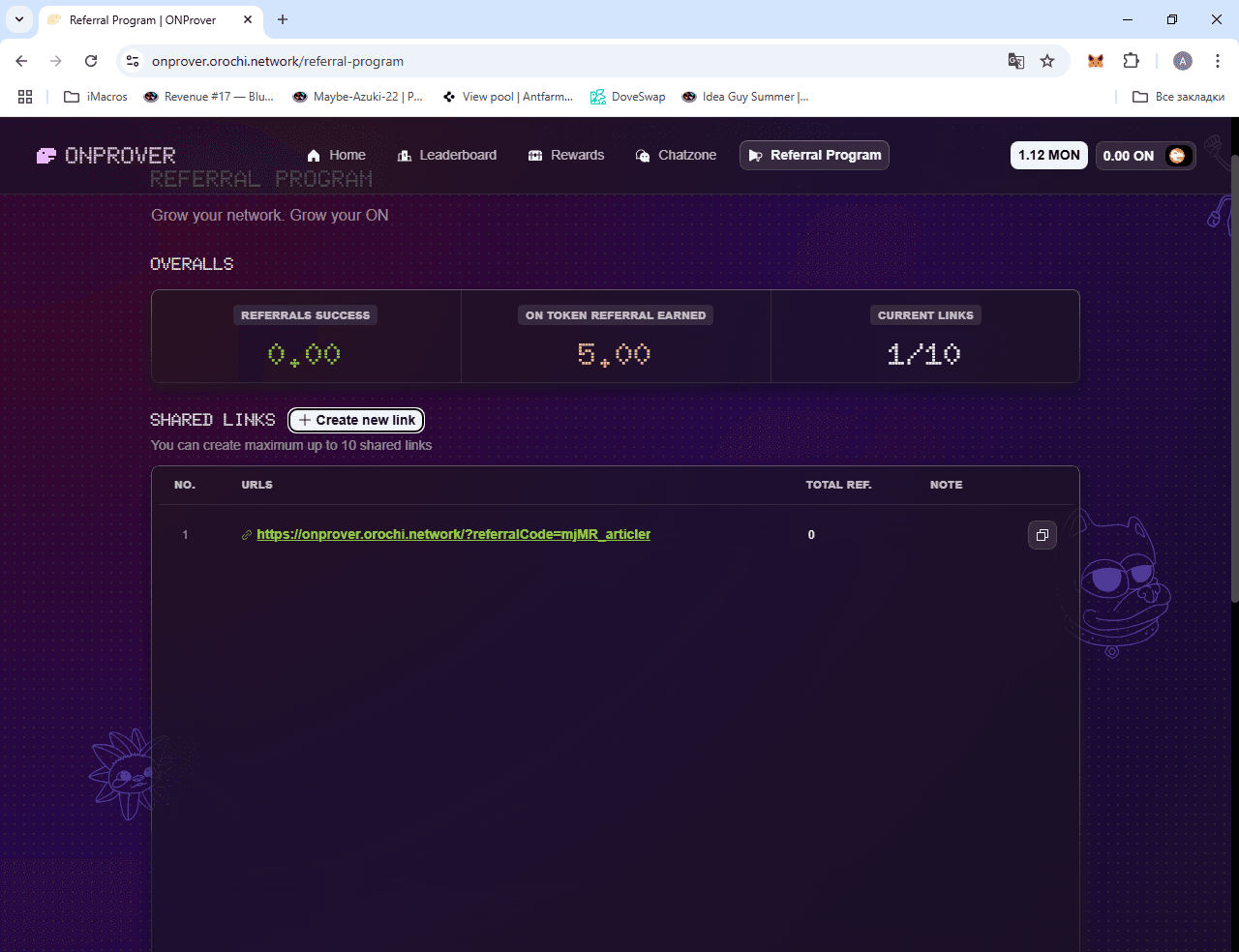This screenshot has width=1239, height=952.
Task: Open the Chatzone page
Action: 676,155
